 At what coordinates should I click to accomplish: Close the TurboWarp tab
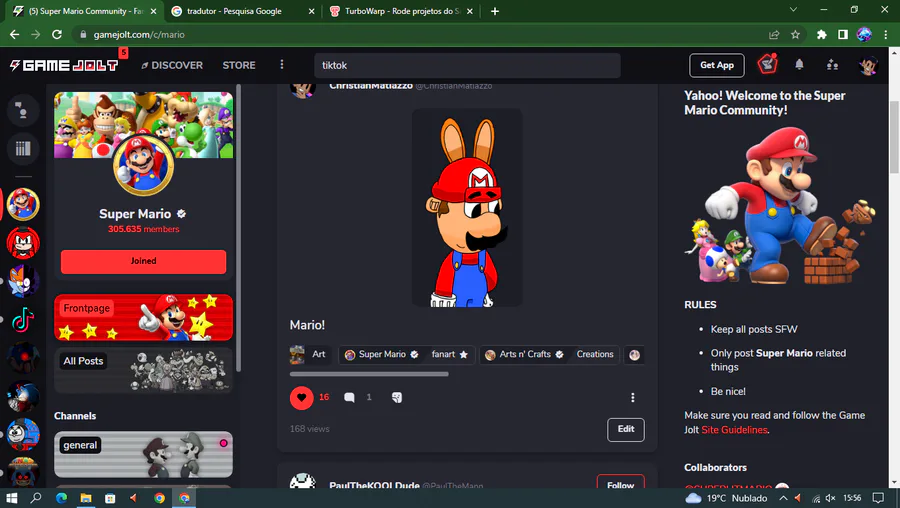coord(470,11)
